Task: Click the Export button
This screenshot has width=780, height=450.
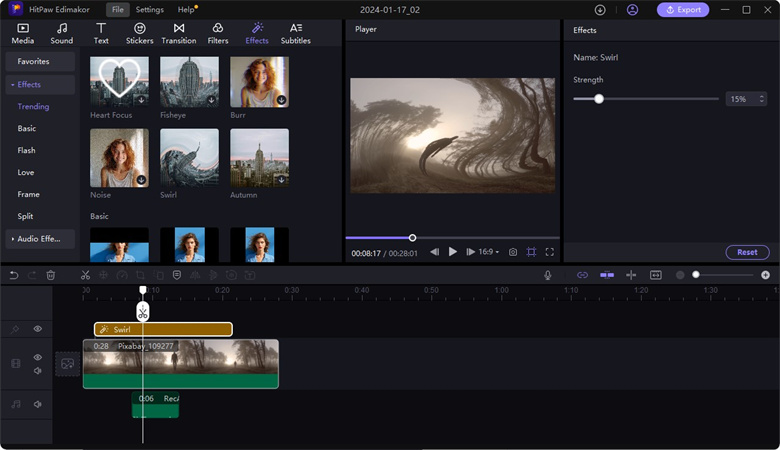Action: coord(683,9)
